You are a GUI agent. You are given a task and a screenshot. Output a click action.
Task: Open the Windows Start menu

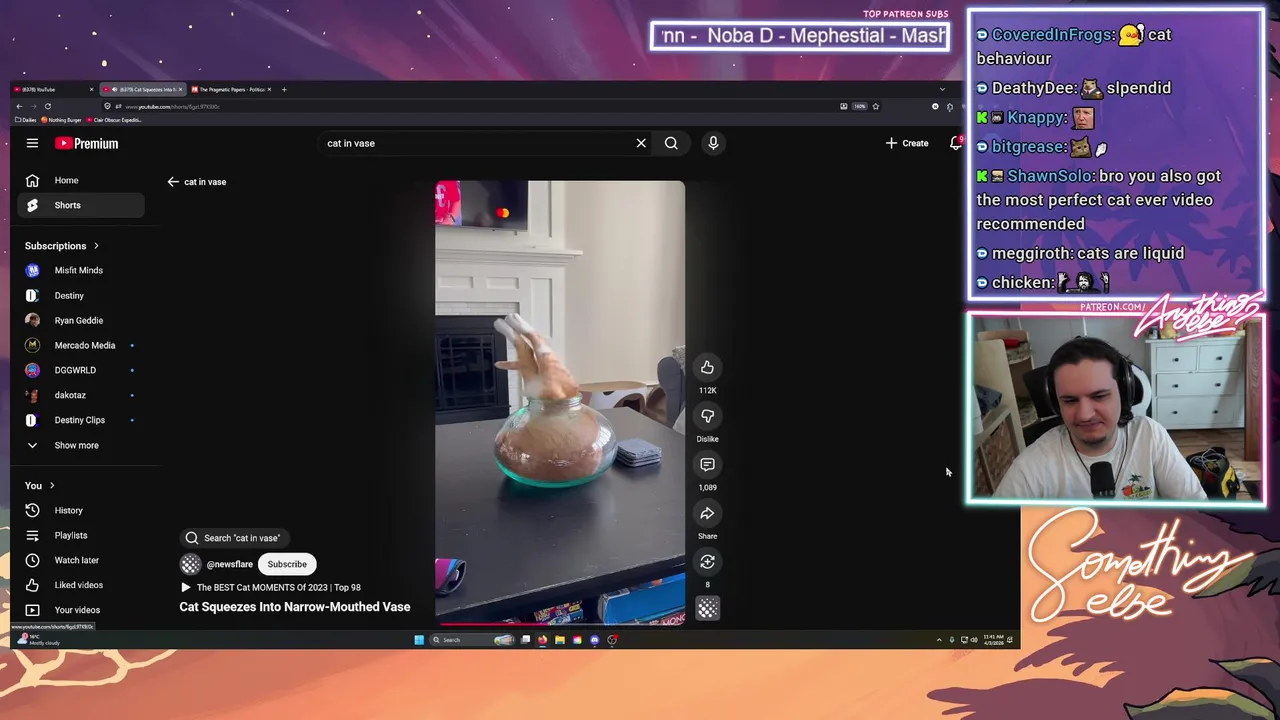(x=419, y=640)
